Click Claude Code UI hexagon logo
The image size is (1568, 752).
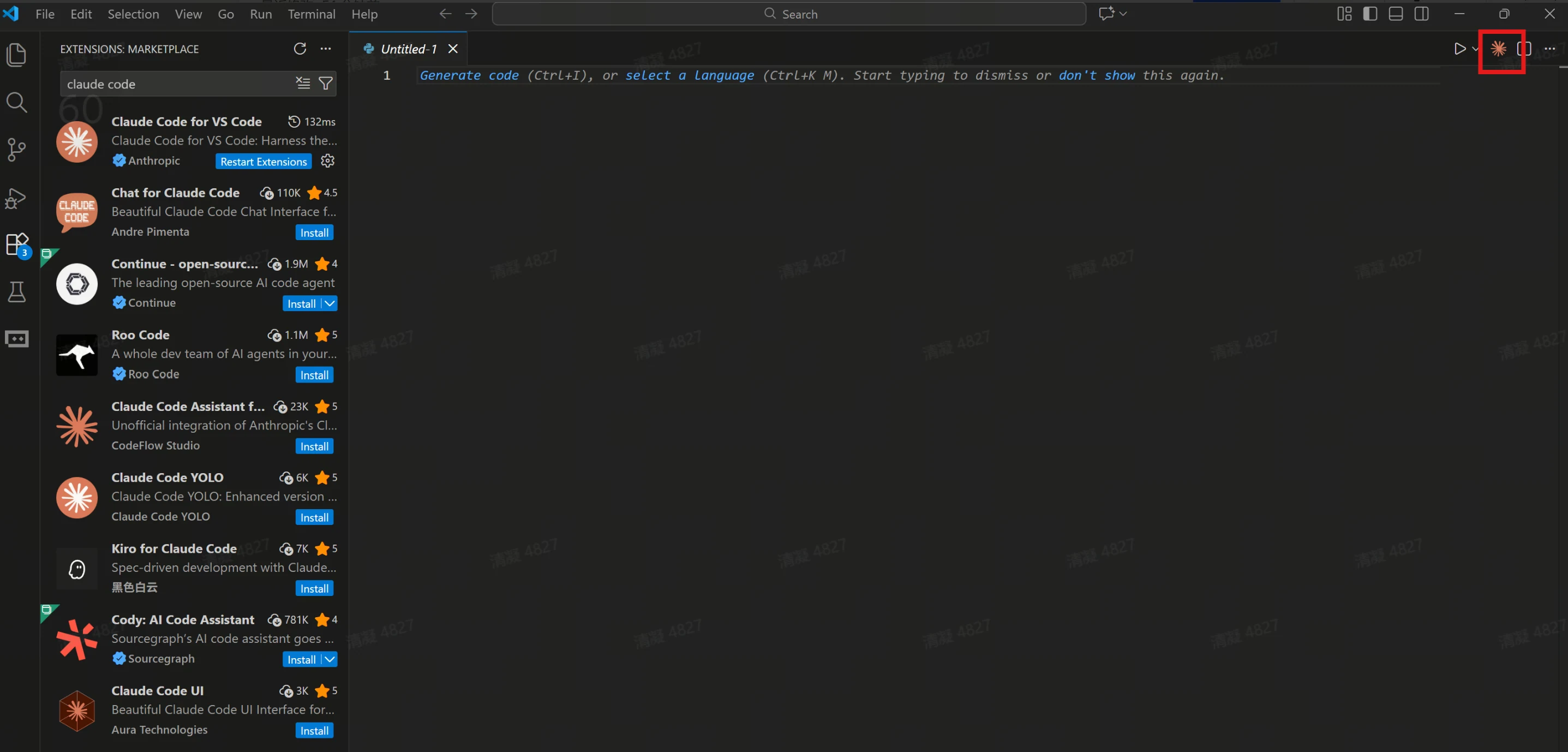pos(77,711)
